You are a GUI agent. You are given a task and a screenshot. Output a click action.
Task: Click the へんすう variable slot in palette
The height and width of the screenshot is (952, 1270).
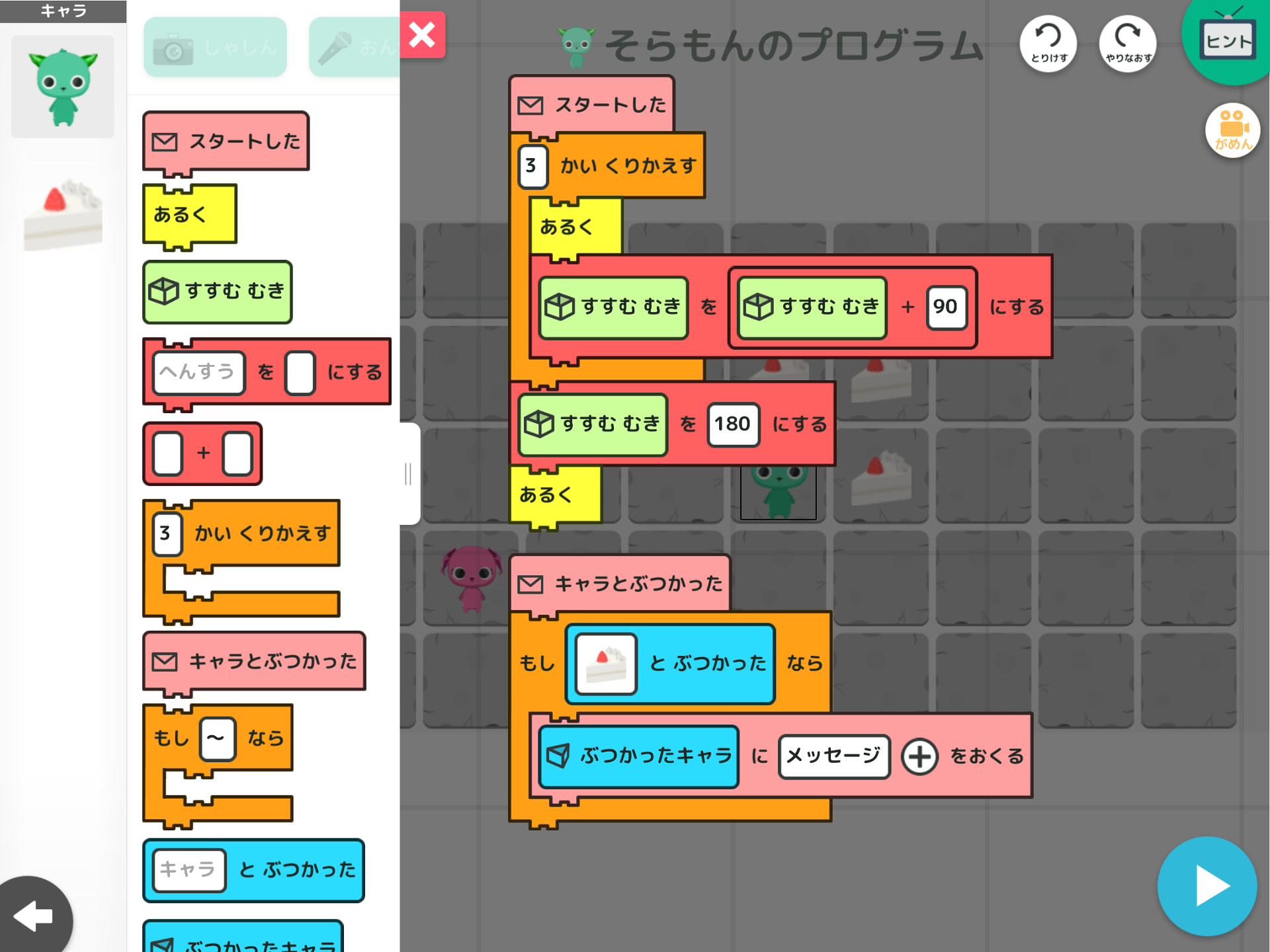tap(198, 372)
